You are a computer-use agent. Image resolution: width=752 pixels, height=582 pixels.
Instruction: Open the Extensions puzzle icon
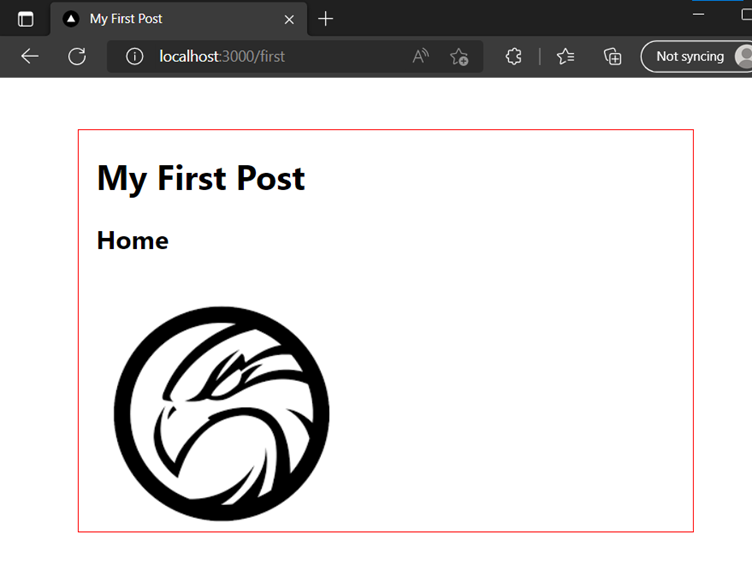pos(514,57)
